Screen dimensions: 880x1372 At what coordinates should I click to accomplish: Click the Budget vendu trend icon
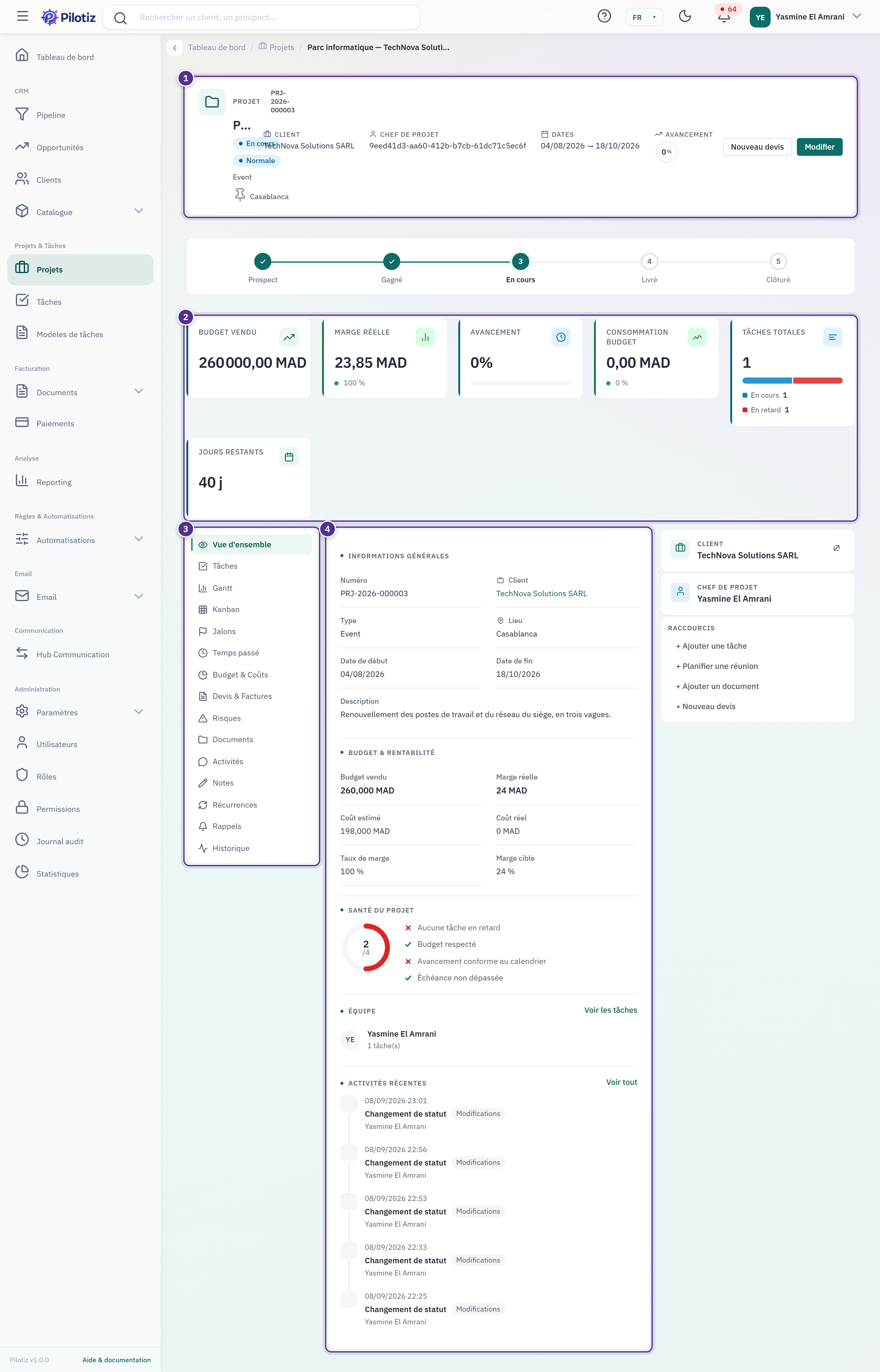click(x=289, y=337)
